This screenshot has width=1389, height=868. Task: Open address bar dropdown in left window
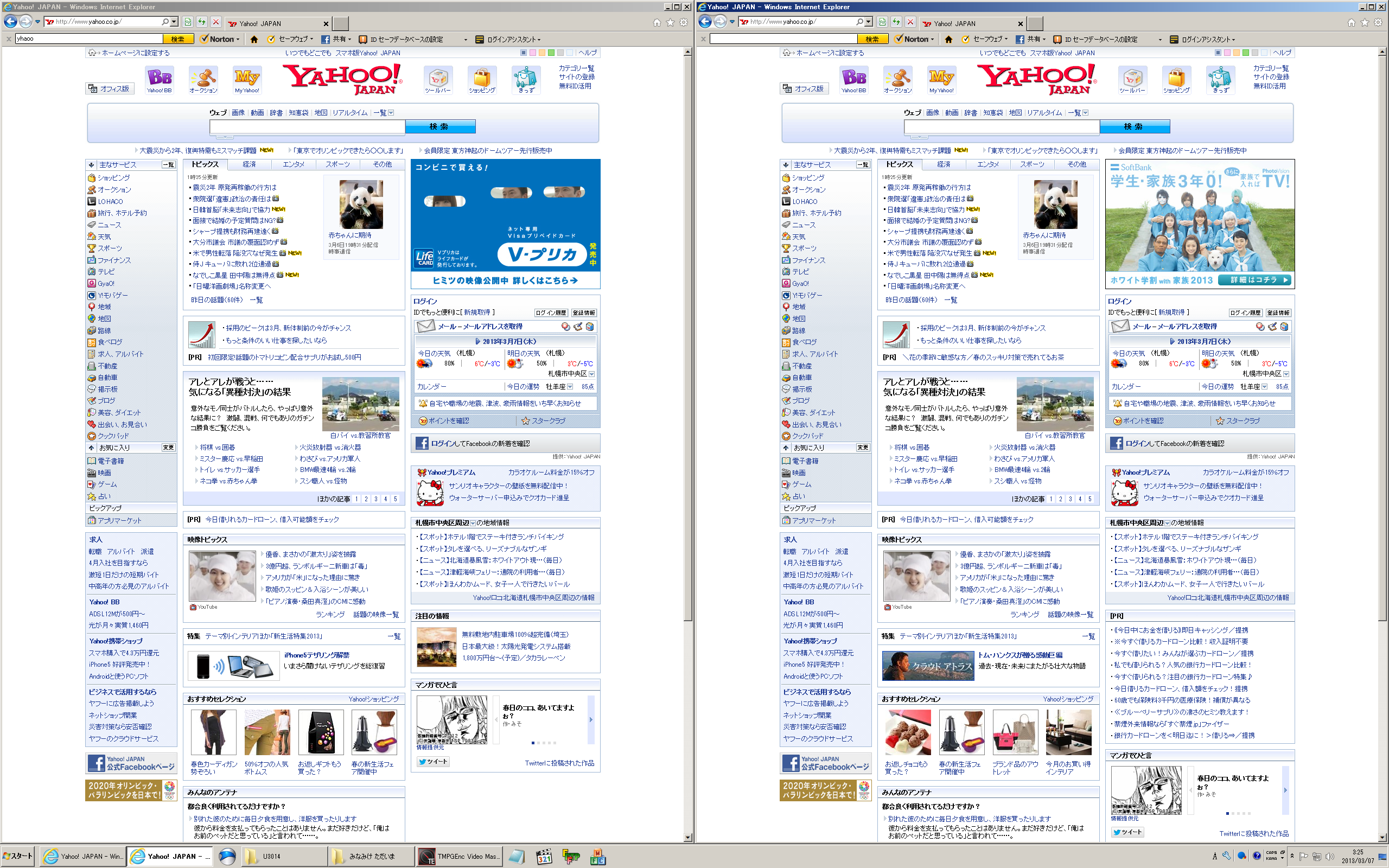click(x=175, y=22)
